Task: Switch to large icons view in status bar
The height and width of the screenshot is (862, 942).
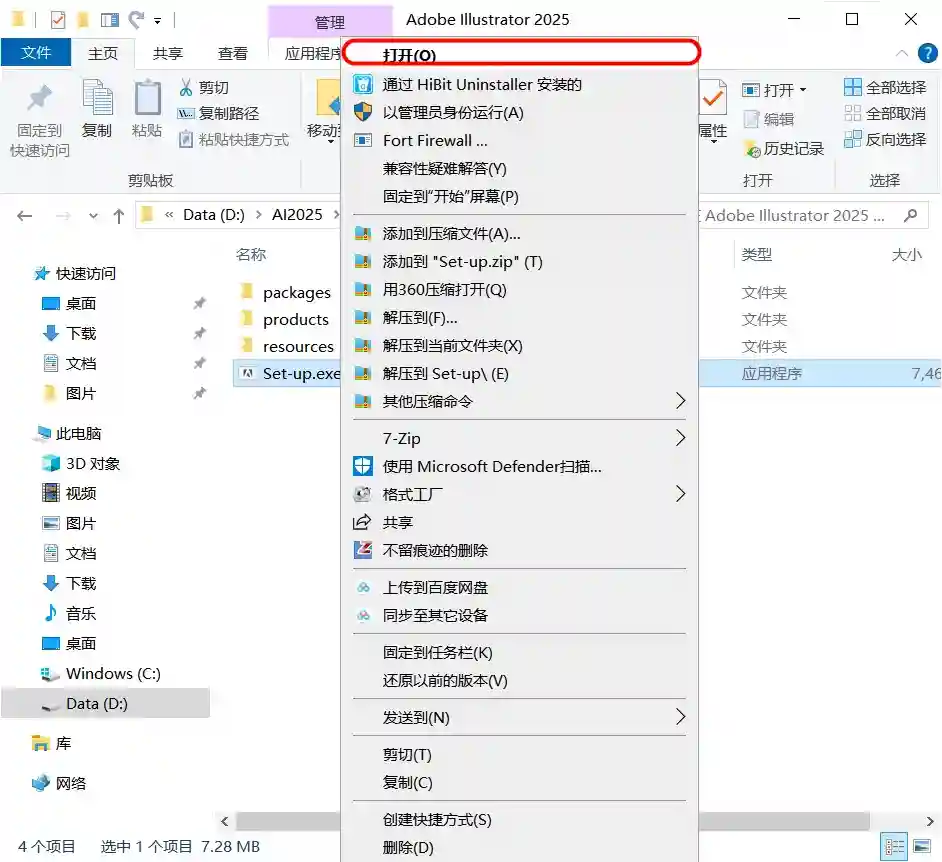Action: 921,846
